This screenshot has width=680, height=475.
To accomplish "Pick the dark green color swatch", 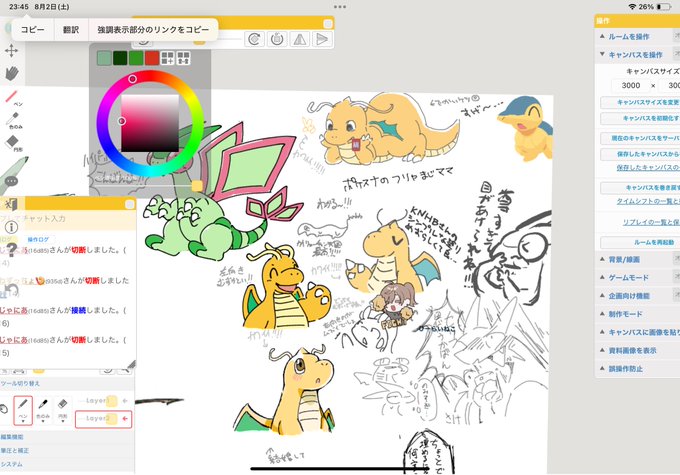I will coord(120,58).
